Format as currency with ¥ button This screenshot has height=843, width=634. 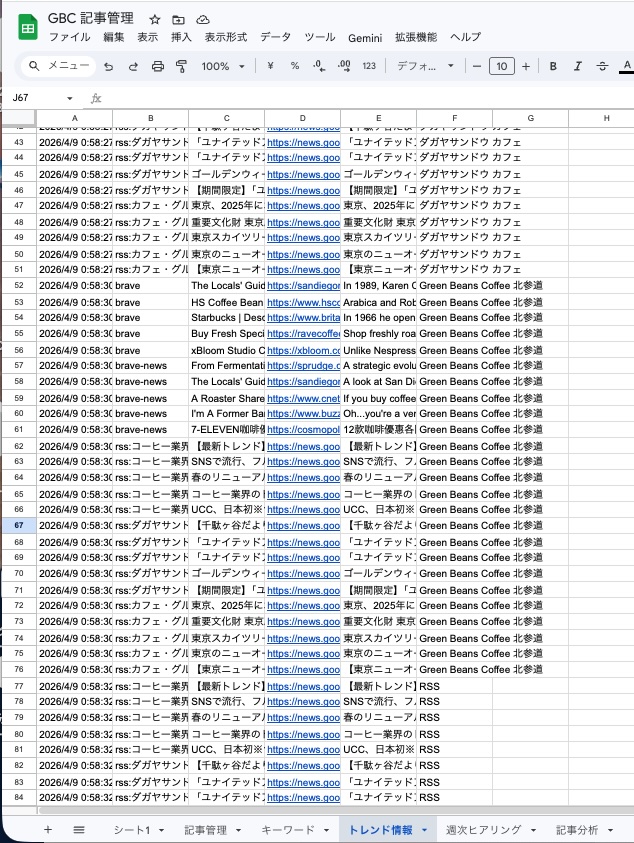[x=270, y=66]
